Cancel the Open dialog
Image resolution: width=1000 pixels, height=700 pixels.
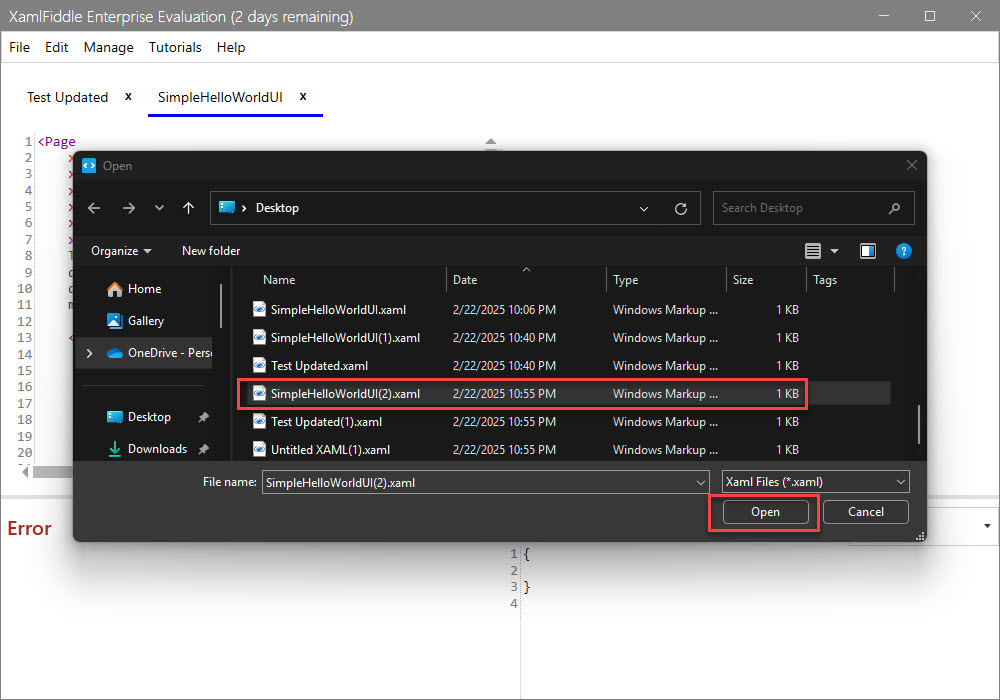(865, 512)
